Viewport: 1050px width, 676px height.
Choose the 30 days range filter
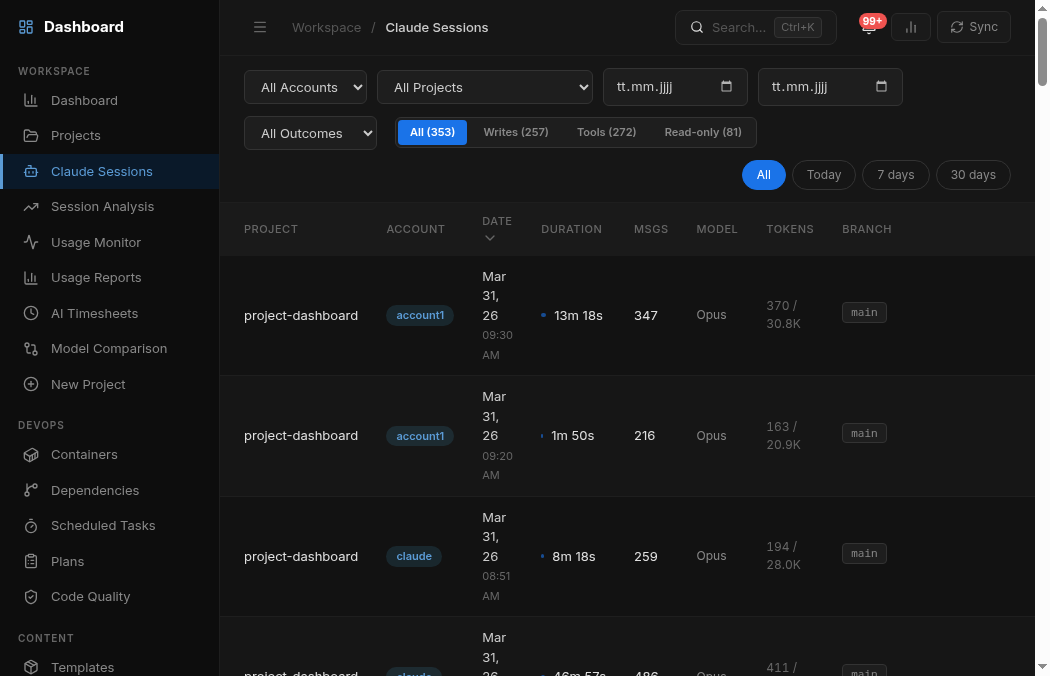pyautogui.click(x=972, y=175)
